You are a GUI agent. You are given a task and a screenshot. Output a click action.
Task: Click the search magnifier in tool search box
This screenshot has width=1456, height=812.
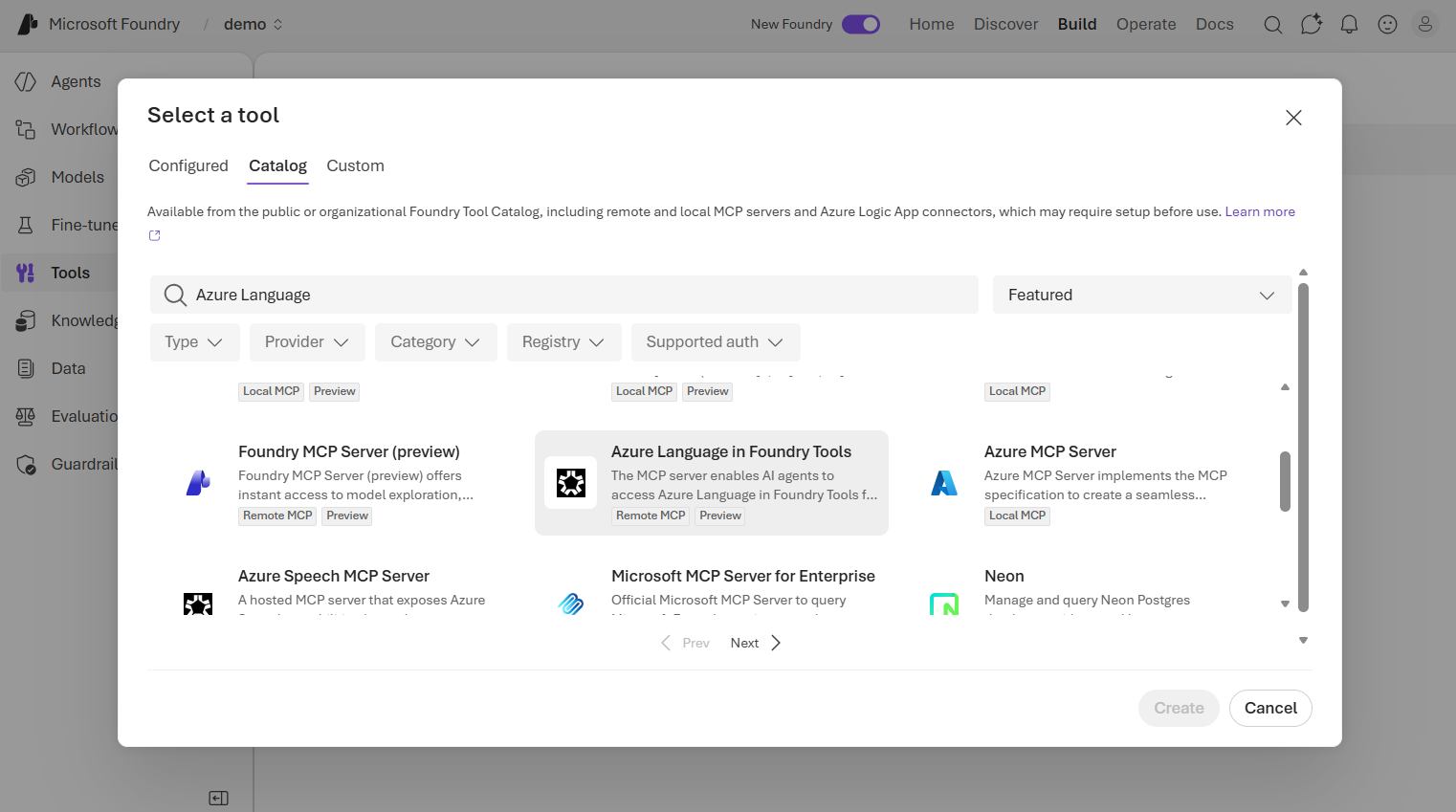point(175,295)
